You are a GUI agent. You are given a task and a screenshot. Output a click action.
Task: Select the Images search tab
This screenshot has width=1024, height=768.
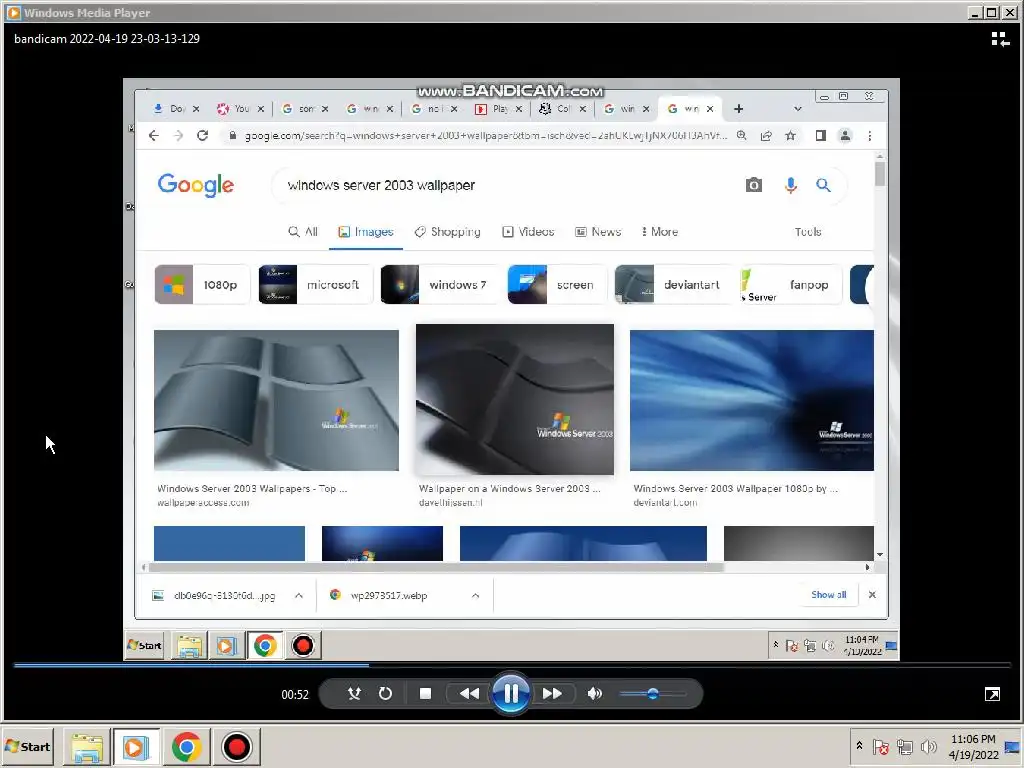point(366,232)
